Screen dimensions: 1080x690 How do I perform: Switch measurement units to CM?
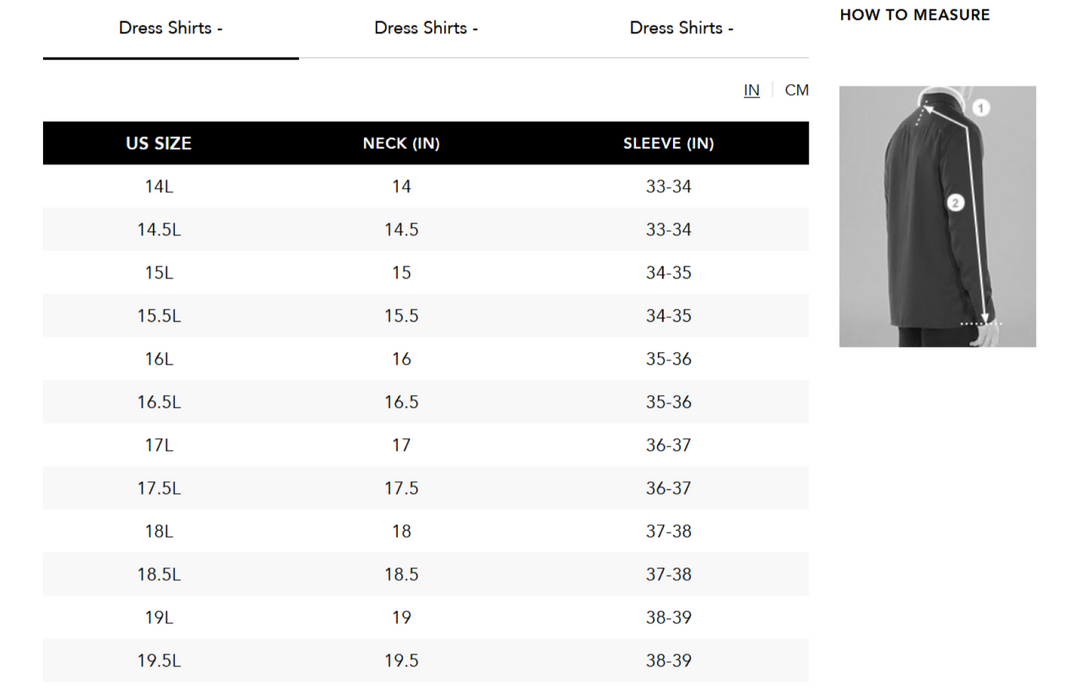click(796, 90)
